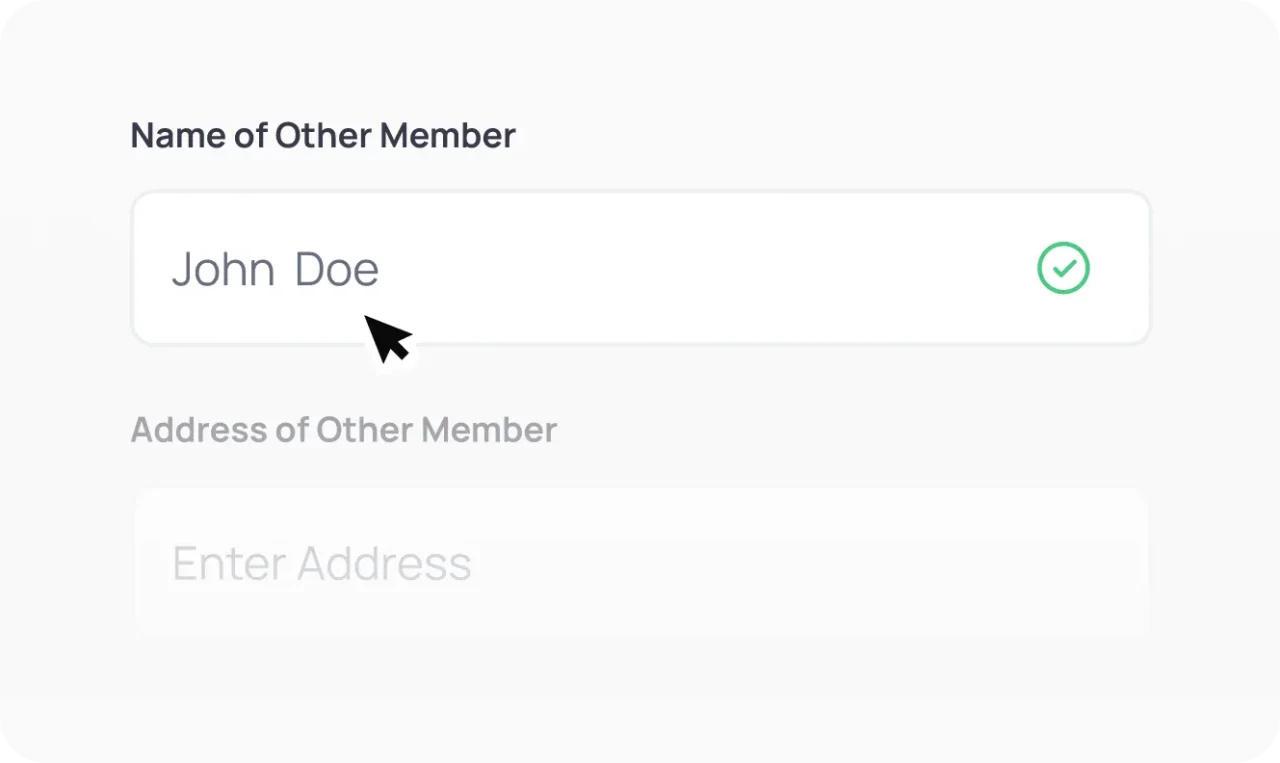The image size is (1280, 763).
Task: Click the word Doe in the name field
Action: 336,268
